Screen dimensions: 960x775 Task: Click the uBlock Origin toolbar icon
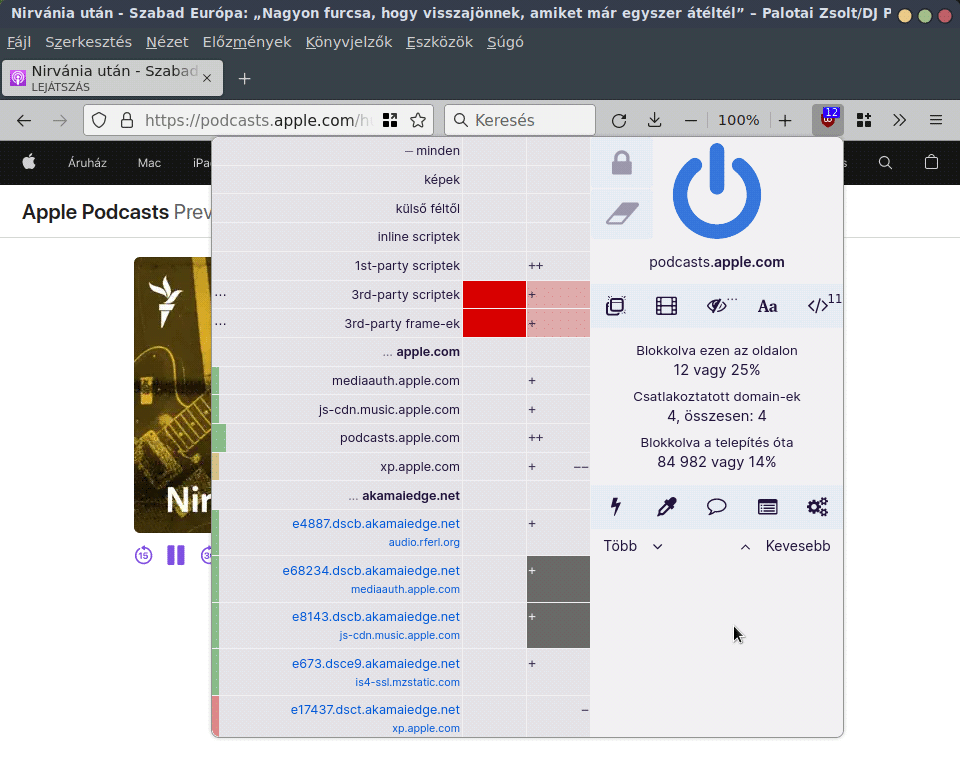(828, 120)
